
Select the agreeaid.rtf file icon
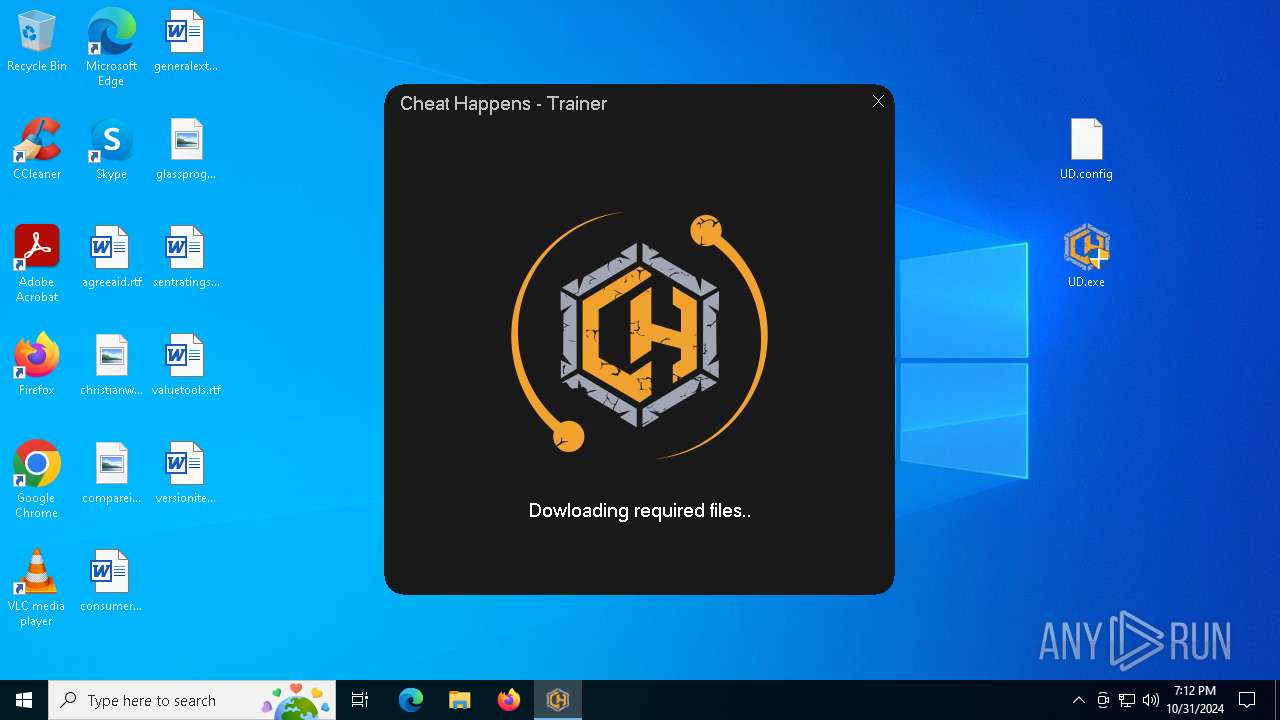pos(111,258)
